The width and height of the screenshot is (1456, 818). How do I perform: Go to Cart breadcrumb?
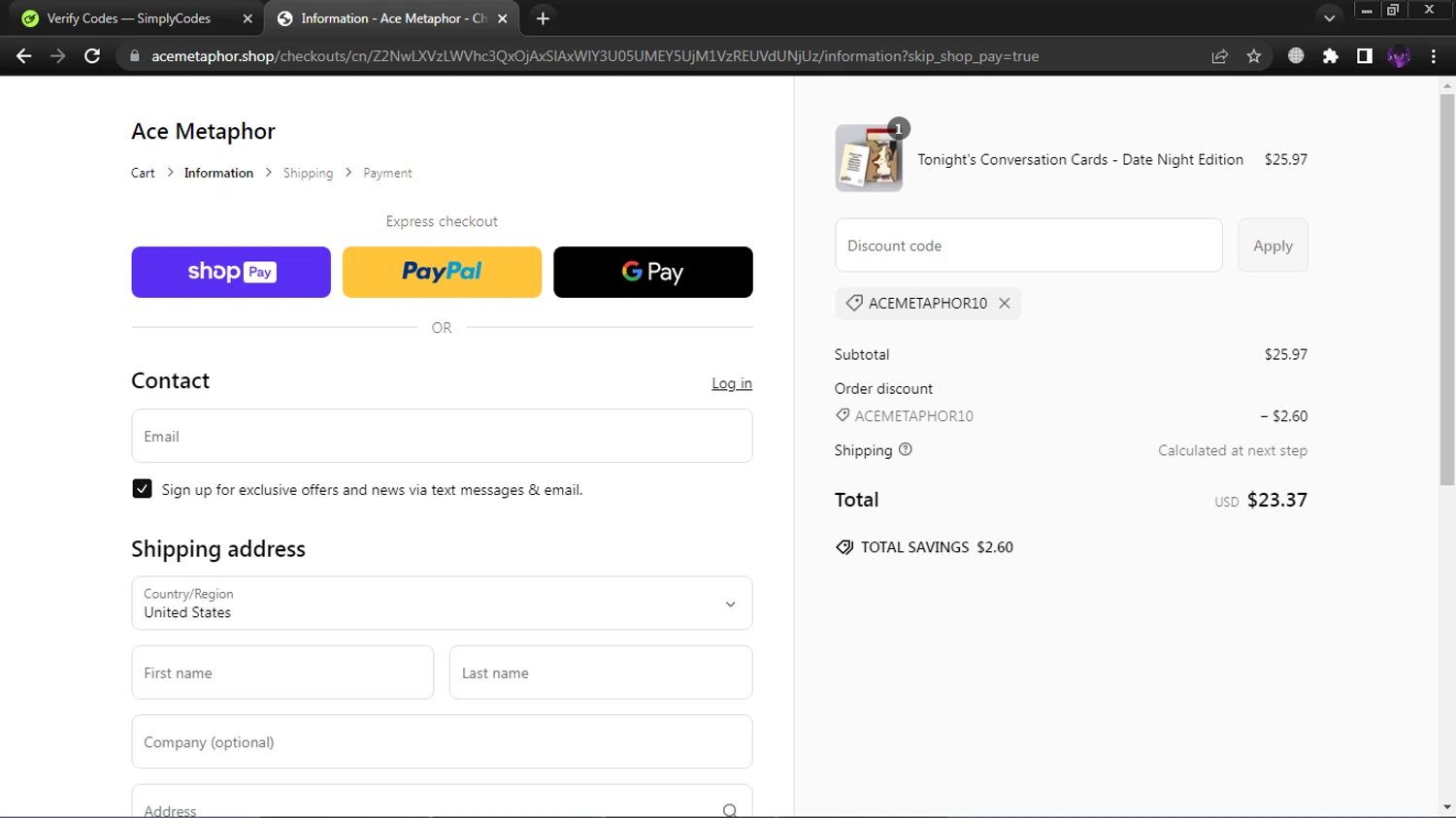tap(143, 173)
